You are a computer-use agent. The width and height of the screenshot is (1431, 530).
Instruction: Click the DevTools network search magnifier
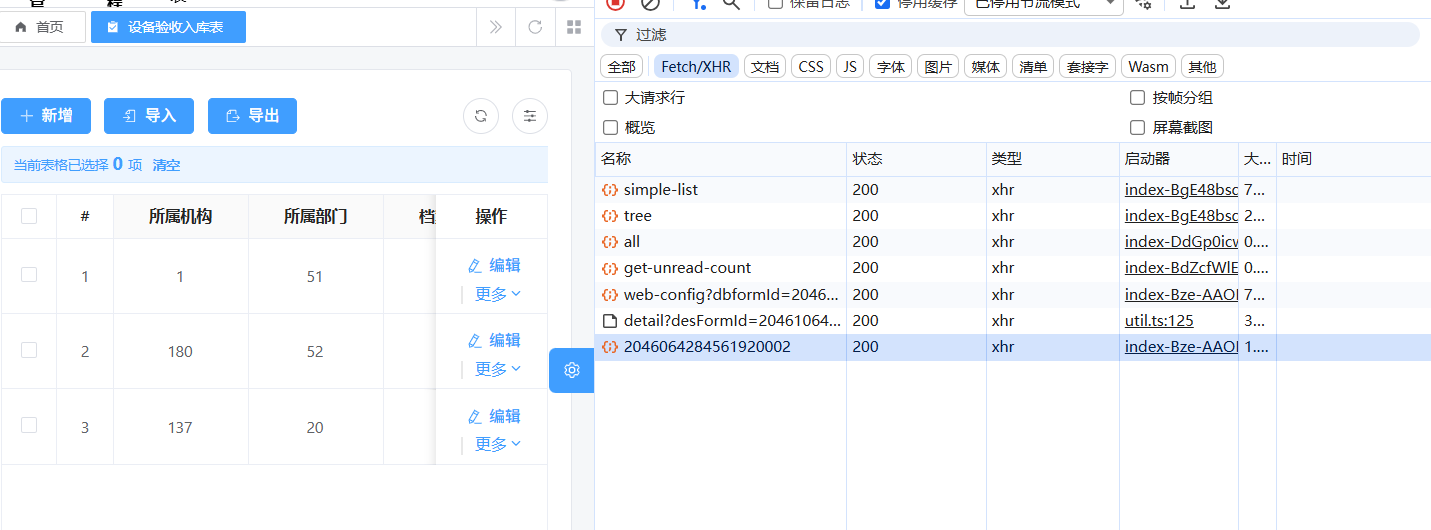(731, 4)
